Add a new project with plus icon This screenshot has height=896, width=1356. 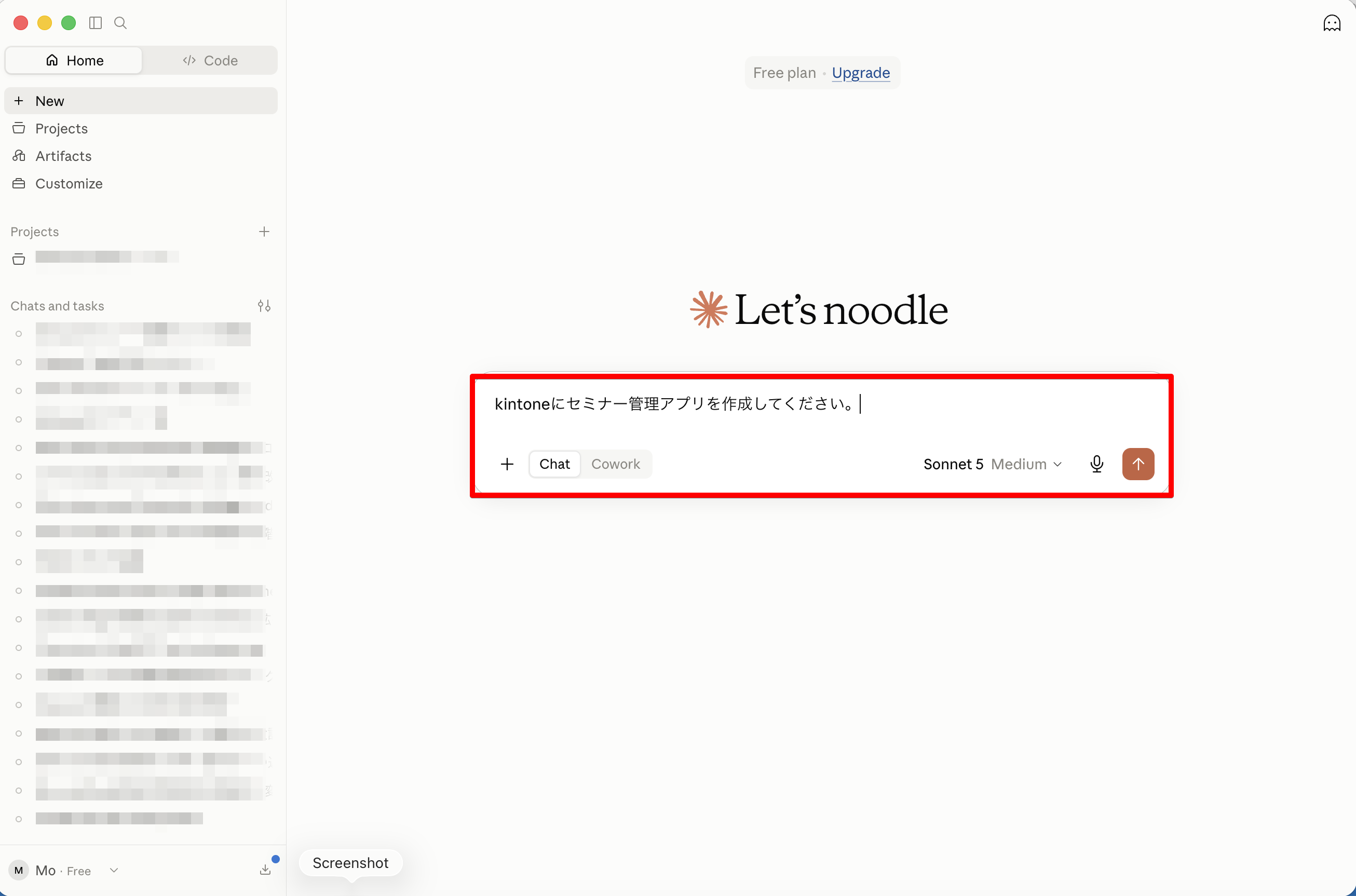[x=264, y=232]
